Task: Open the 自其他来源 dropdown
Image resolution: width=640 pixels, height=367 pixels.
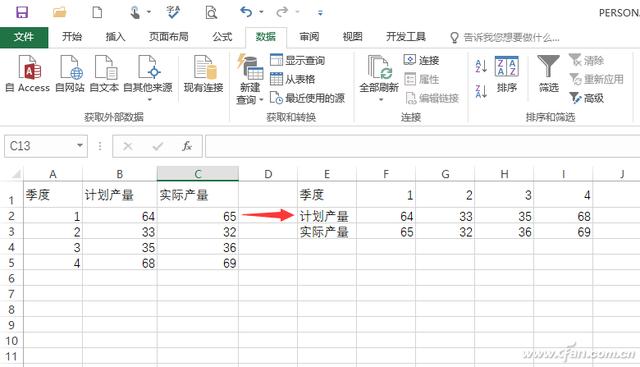Action: click(x=148, y=78)
